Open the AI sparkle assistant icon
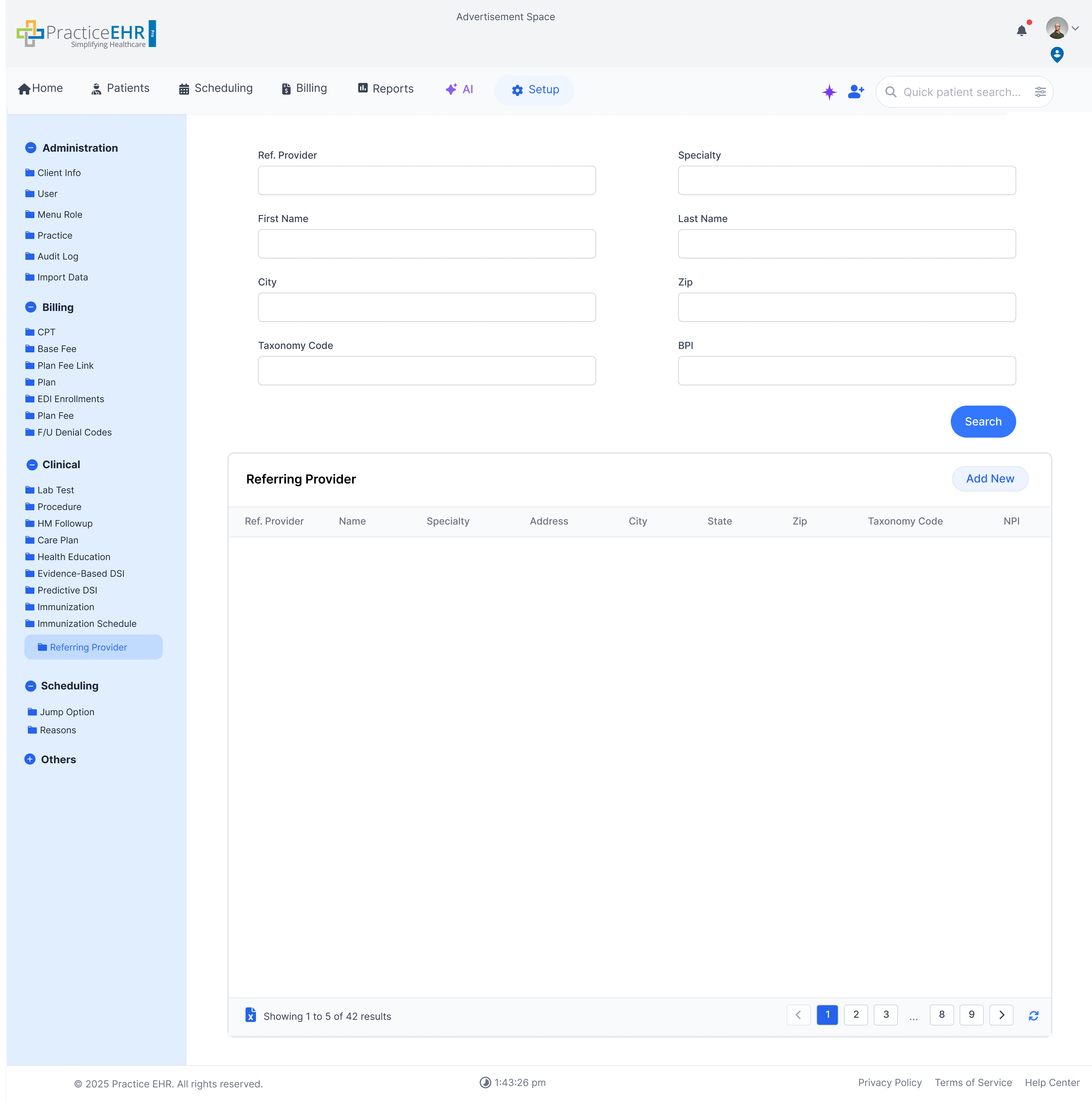The image size is (1092, 1102). point(828,92)
